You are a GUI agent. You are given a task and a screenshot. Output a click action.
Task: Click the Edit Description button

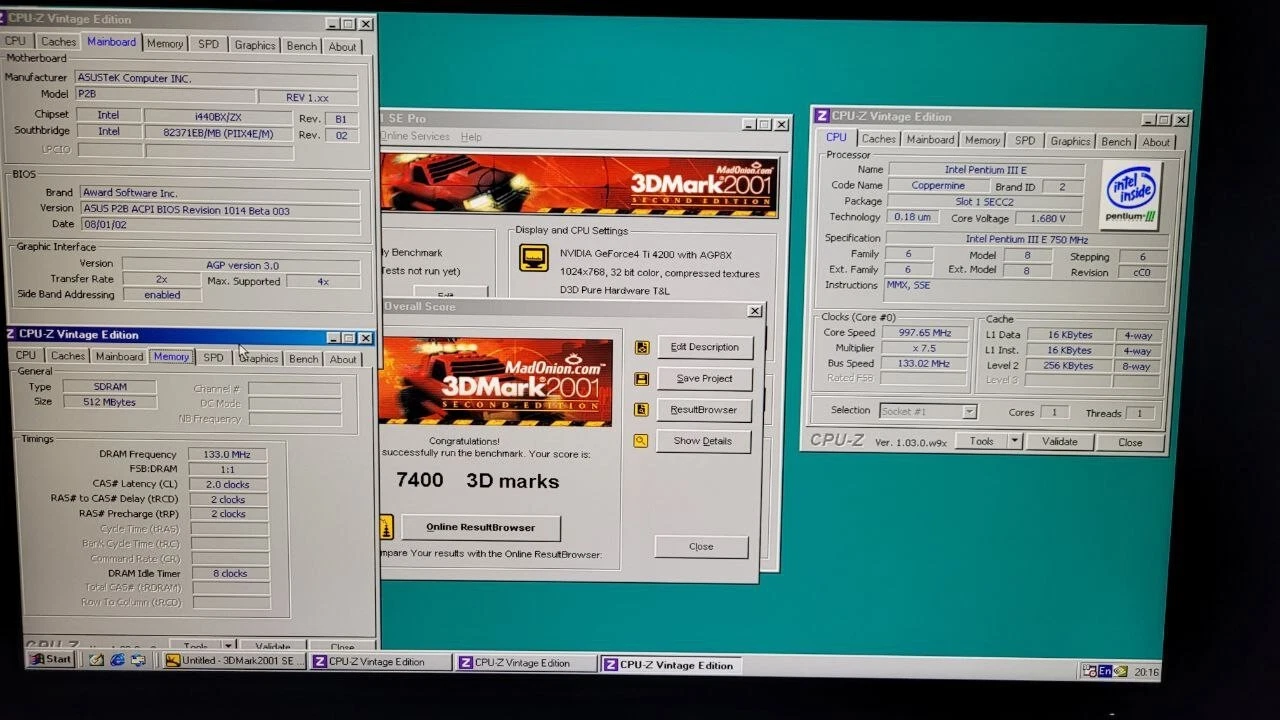[704, 347]
